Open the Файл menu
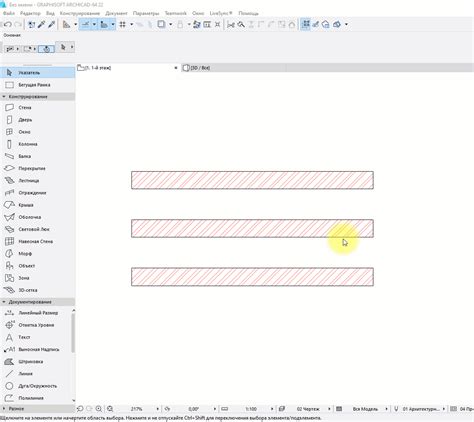Image resolution: width=474 pixels, height=422 pixels. [x=9, y=13]
